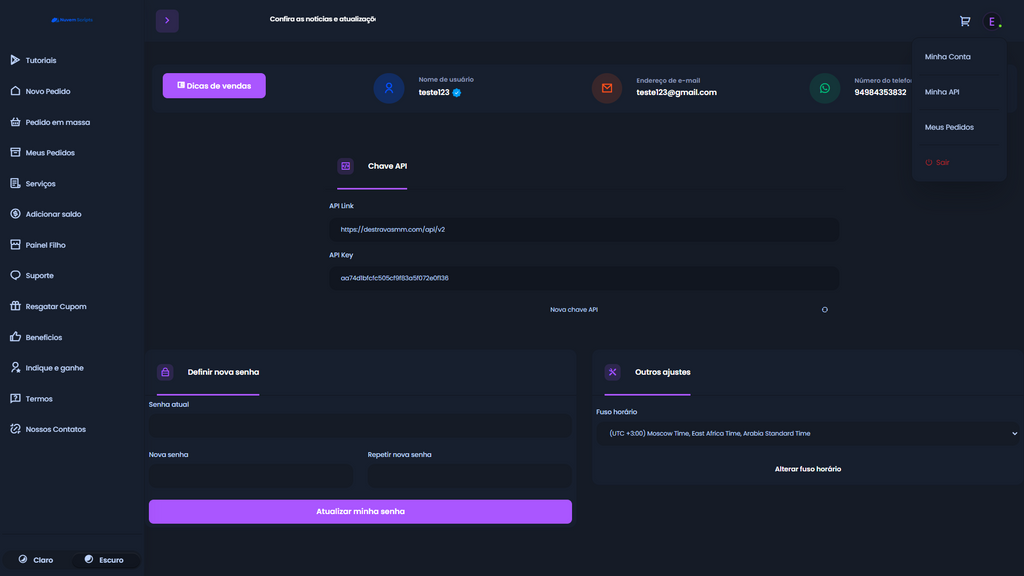Click the Dicas de vendas button
The width and height of the screenshot is (1024, 576).
tap(214, 86)
